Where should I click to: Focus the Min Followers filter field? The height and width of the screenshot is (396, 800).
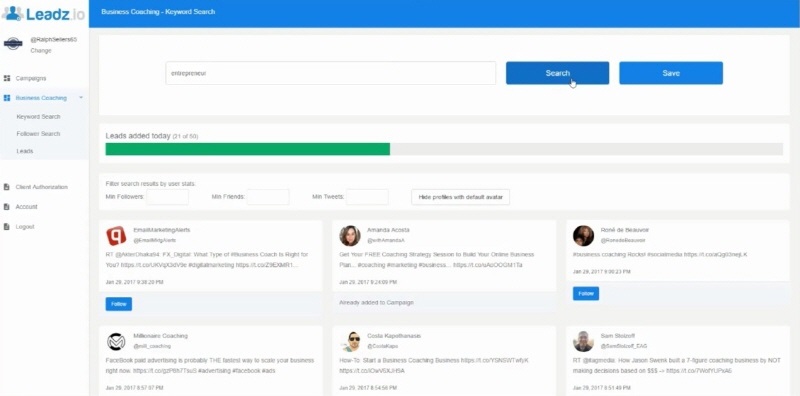point(168,197)
